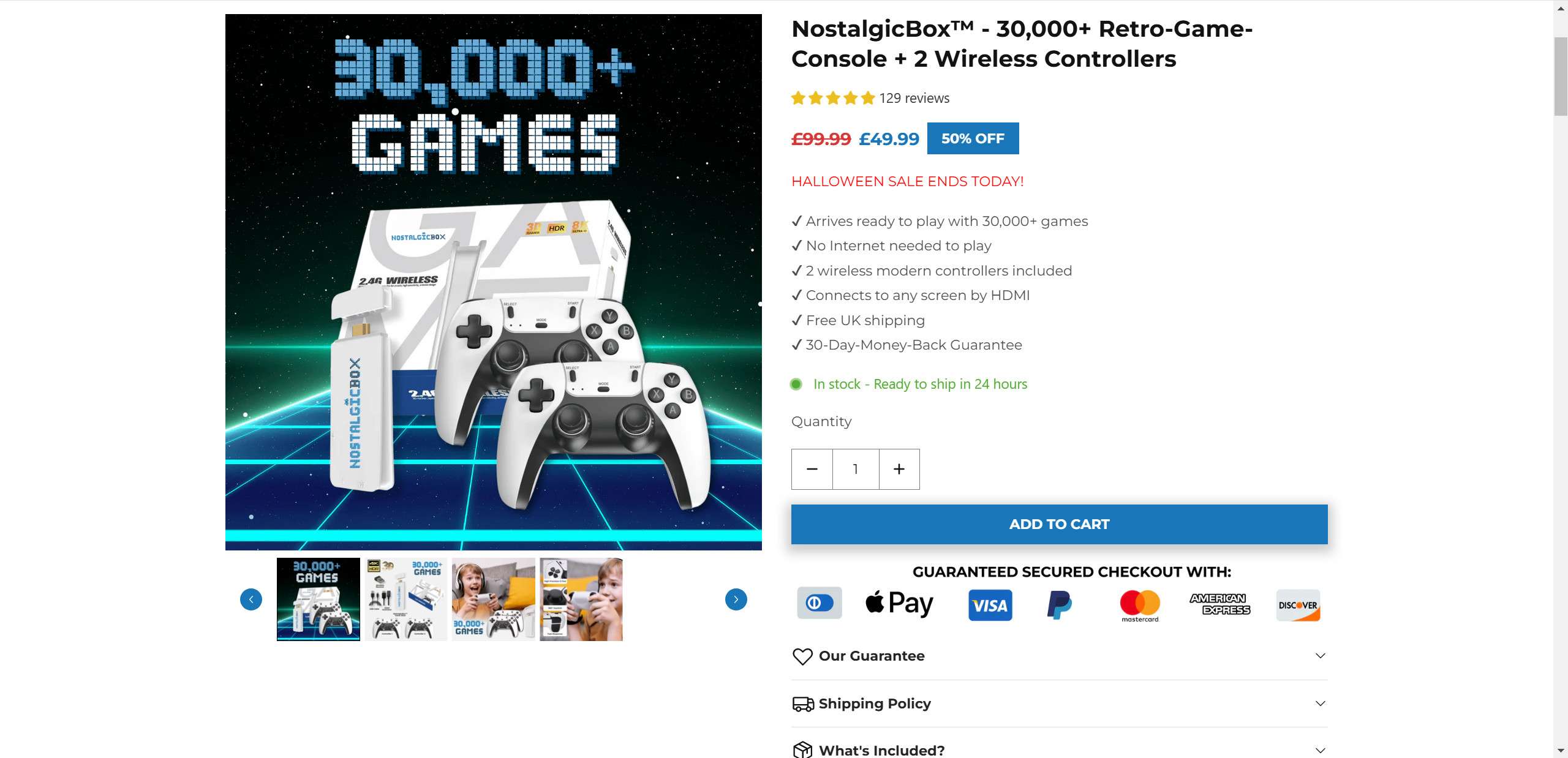
Task: Click the page vertical scrollbar thumb
Action: 1561,77
